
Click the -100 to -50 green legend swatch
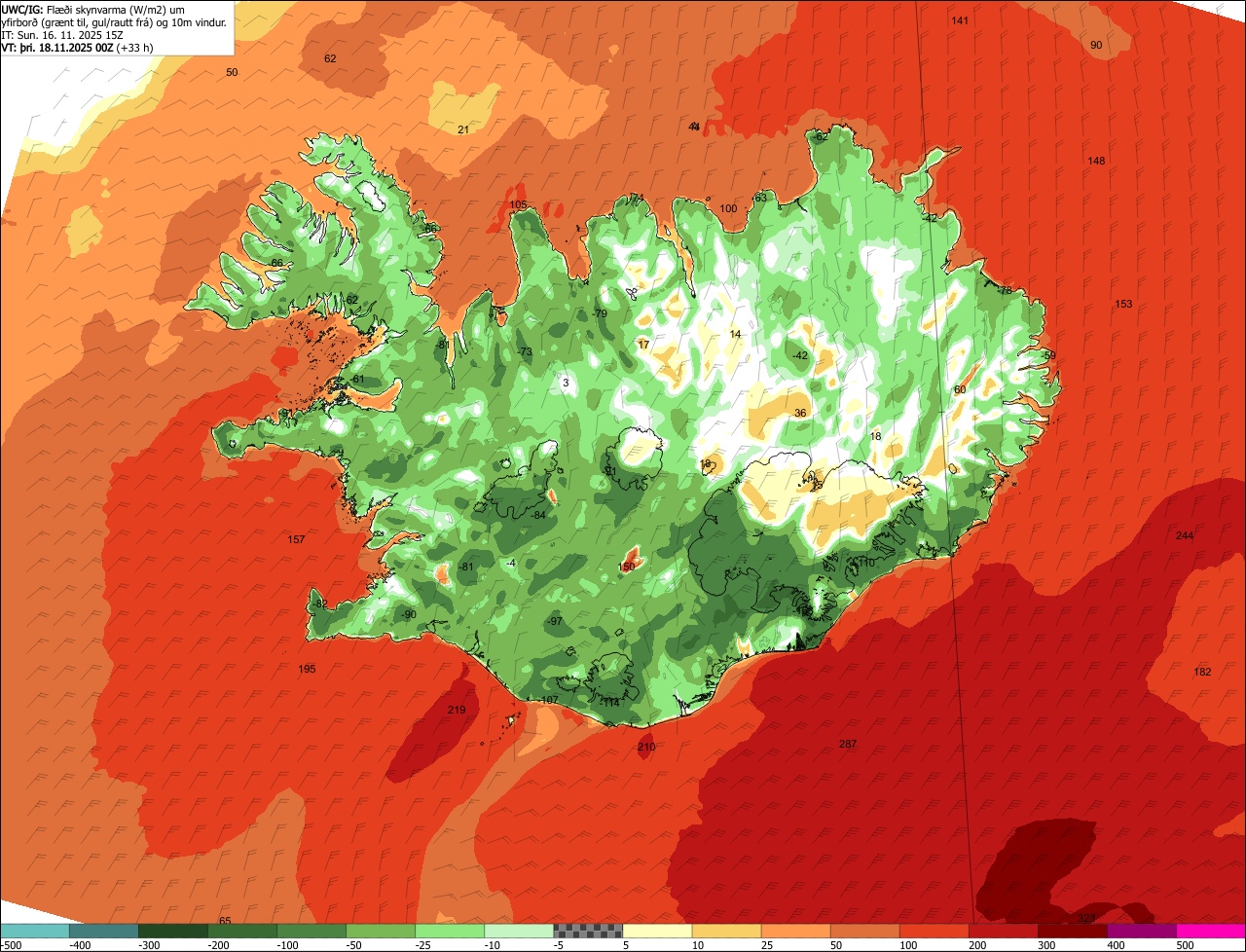pyautogui.click(x=311, y=932)
